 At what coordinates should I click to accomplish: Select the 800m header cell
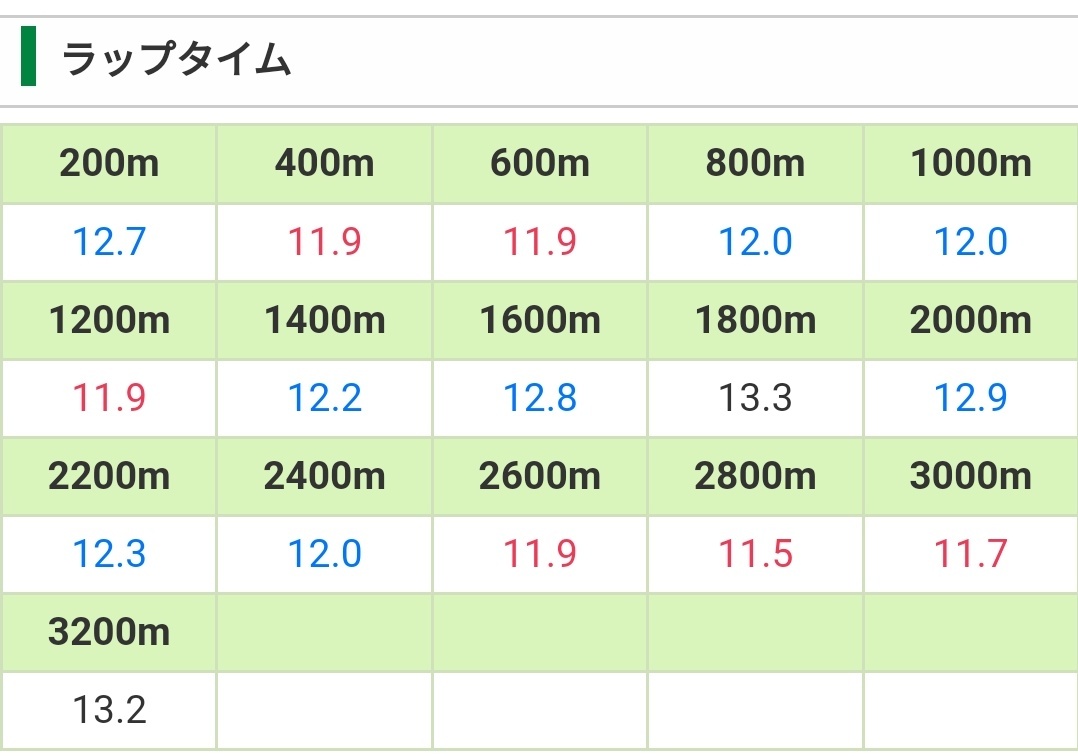755,164
